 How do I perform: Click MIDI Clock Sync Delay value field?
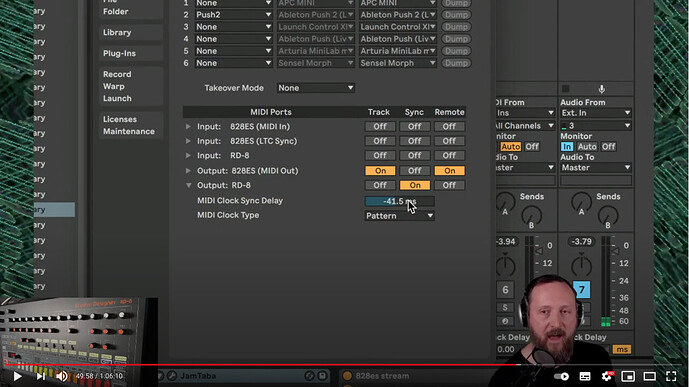pos(399,201)
